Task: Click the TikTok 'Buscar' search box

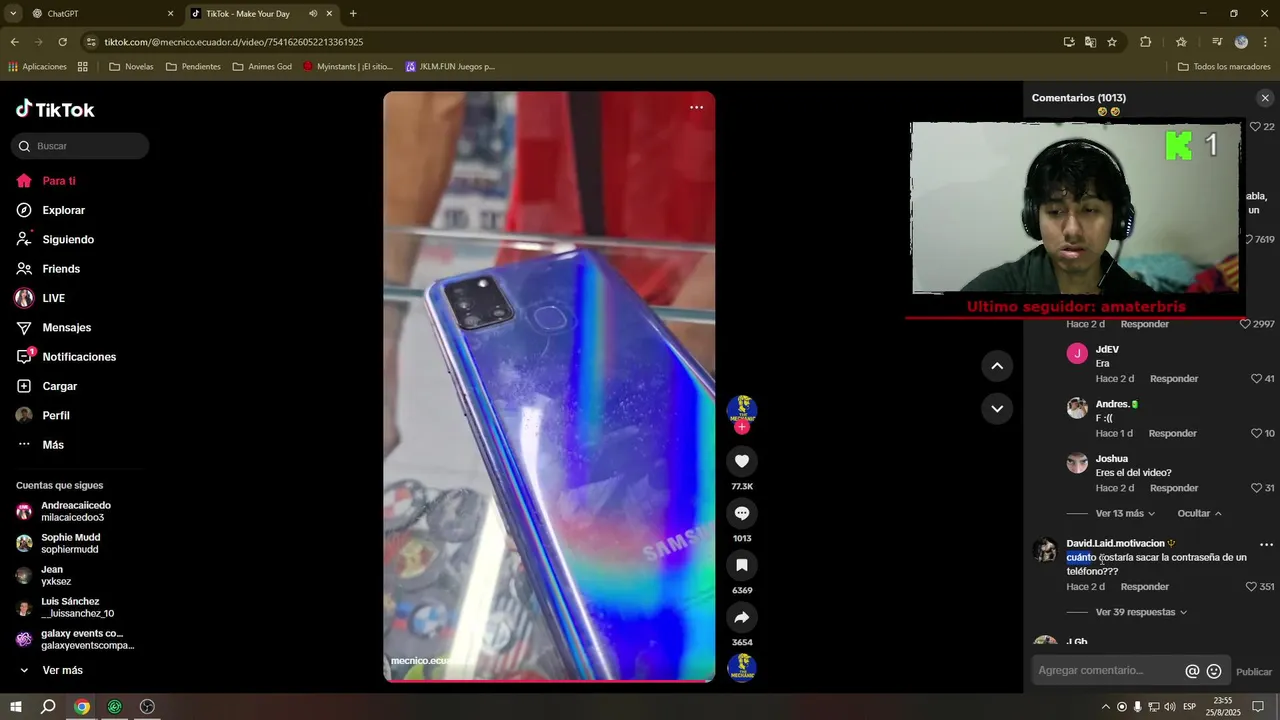Action: 80,146
